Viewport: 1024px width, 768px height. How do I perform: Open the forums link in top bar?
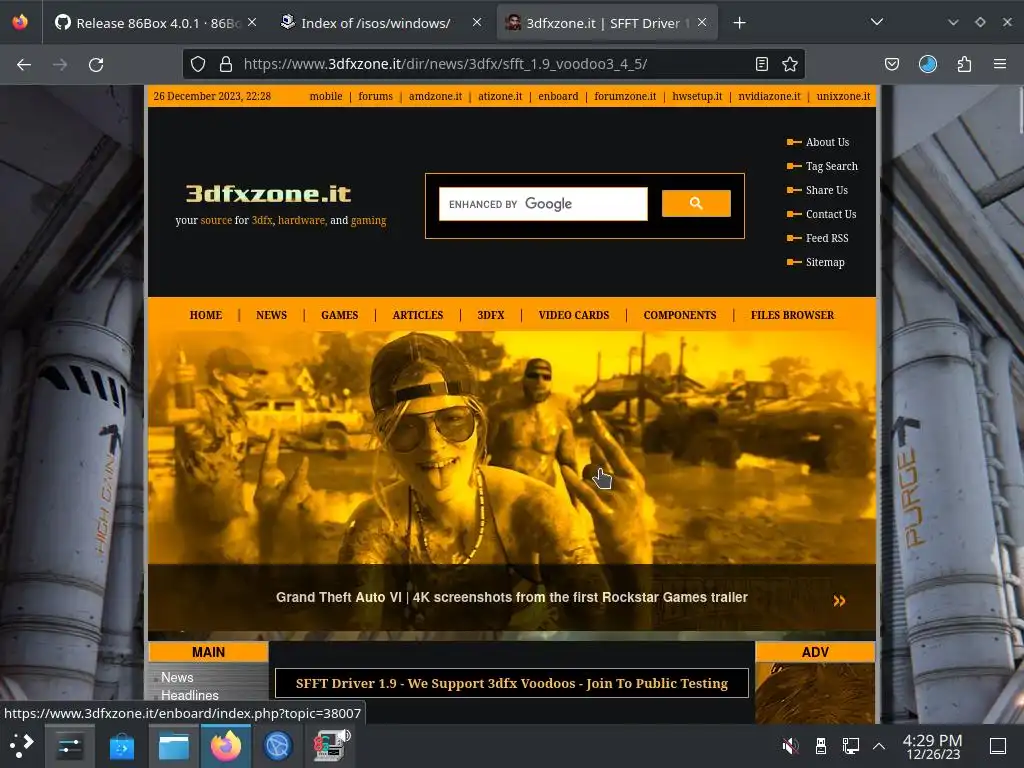(376, 96)
